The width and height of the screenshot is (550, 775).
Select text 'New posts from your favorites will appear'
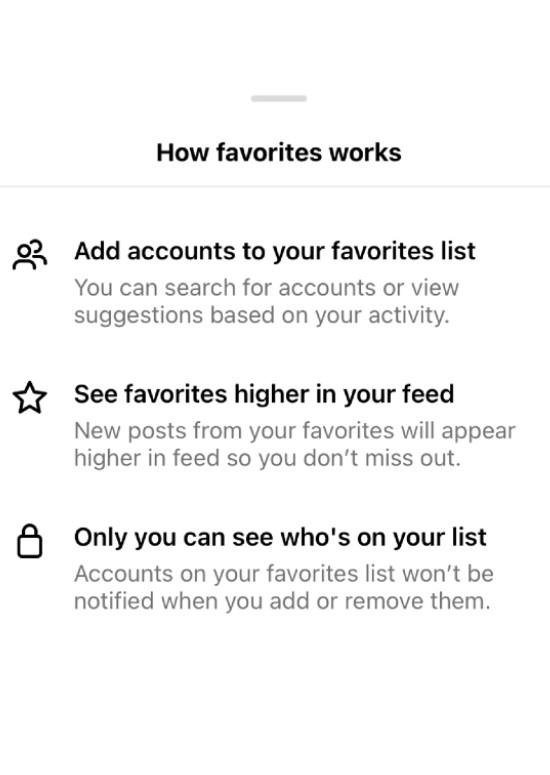[295, 431]
